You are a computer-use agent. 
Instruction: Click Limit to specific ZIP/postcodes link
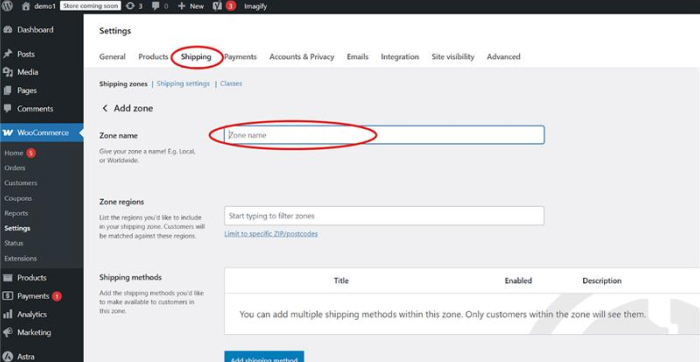coord(271,233)
